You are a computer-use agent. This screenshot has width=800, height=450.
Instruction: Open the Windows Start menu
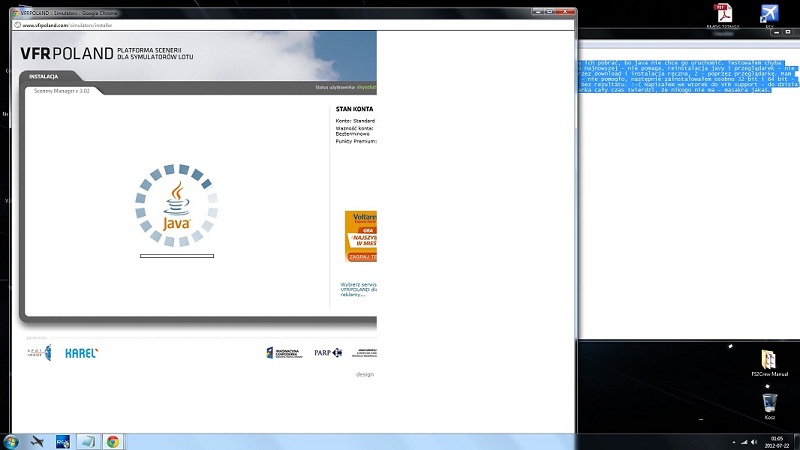point(11,441)
